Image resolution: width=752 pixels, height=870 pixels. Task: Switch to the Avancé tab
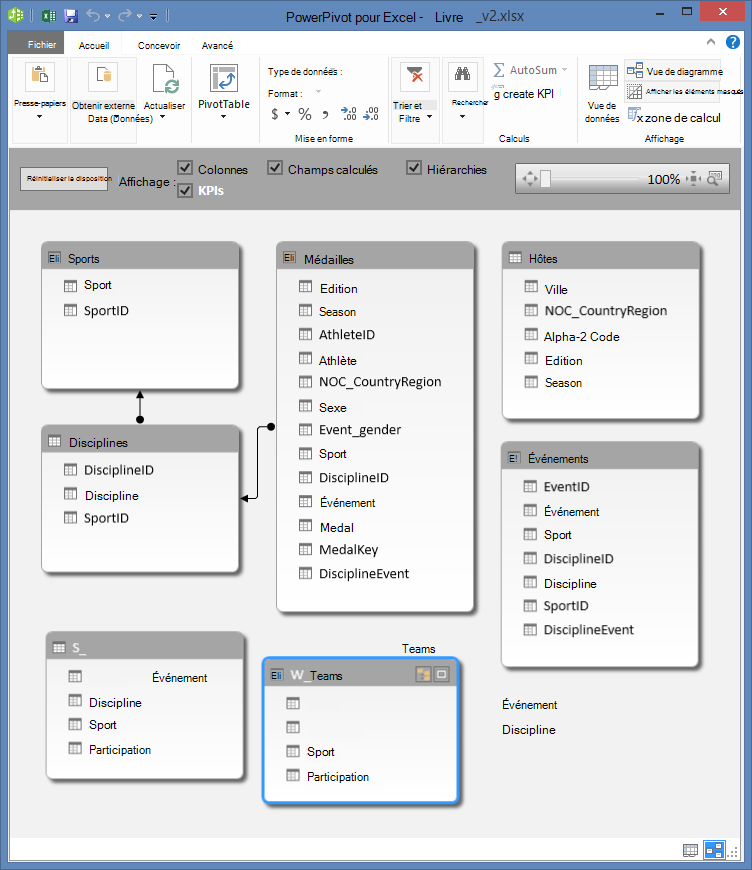(217, 45)
